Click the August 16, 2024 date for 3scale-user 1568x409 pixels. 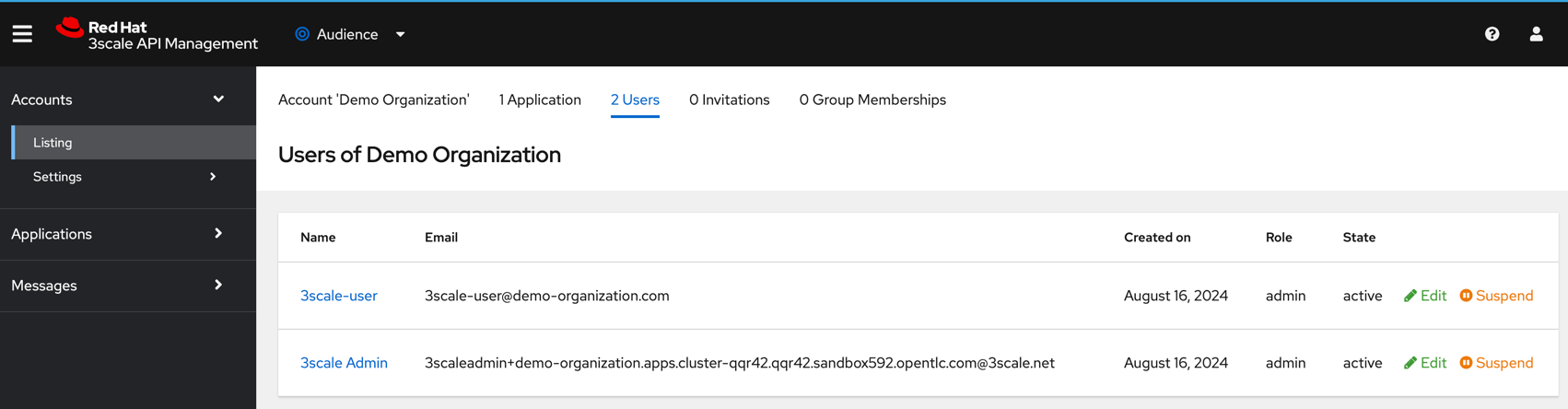coord(1176,296)
